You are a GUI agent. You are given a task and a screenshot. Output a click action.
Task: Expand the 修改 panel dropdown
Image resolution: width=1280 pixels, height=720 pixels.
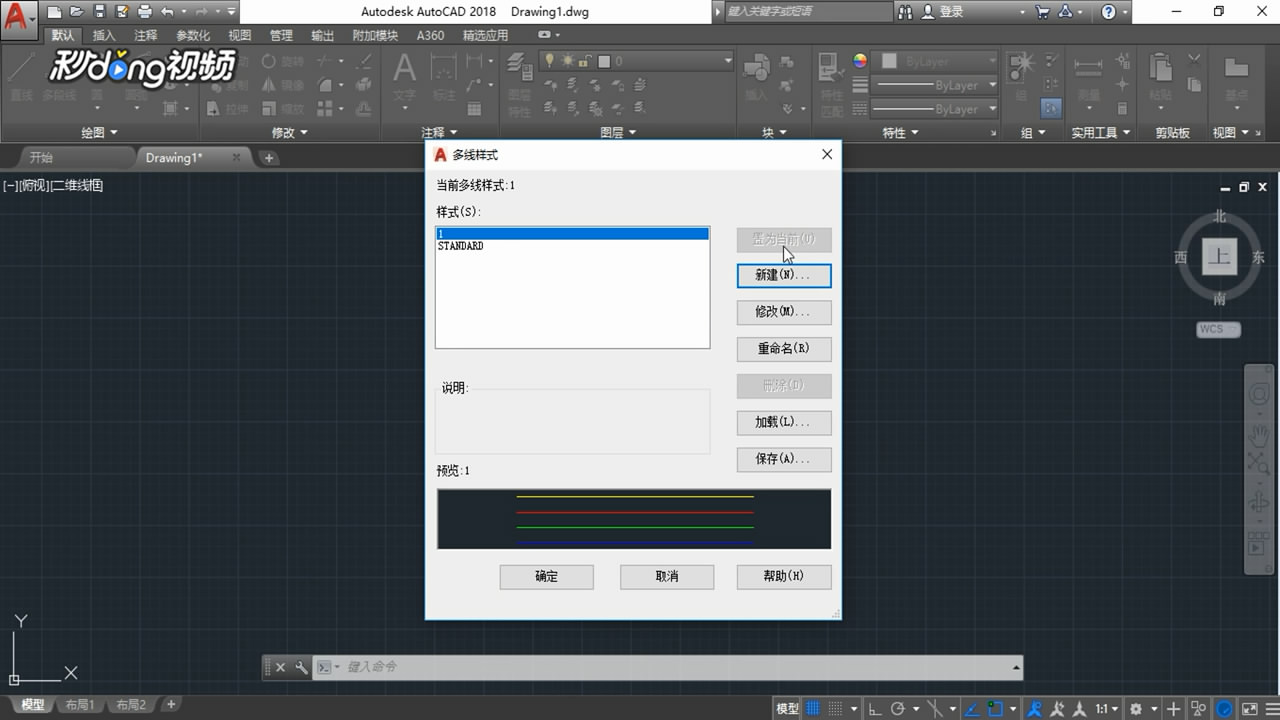(x=290, y=132)
